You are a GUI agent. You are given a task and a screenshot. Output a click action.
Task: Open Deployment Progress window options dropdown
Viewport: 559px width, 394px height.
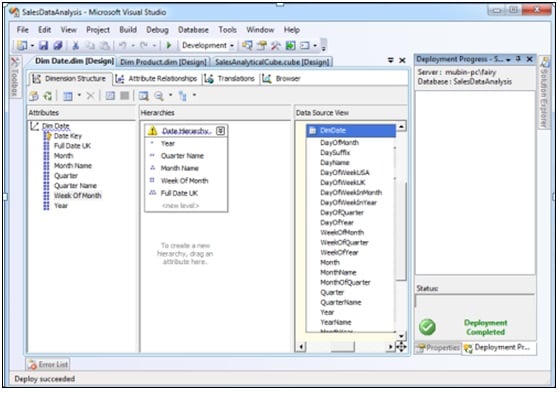(508, 60)
